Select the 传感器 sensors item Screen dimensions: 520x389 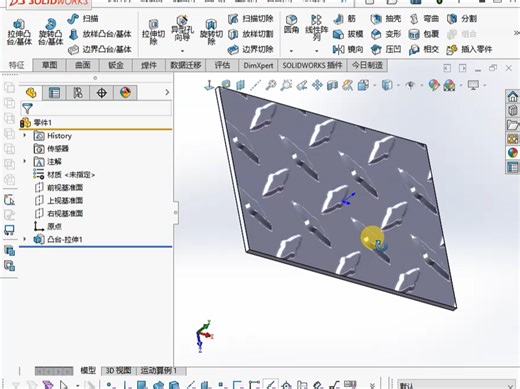51,149
